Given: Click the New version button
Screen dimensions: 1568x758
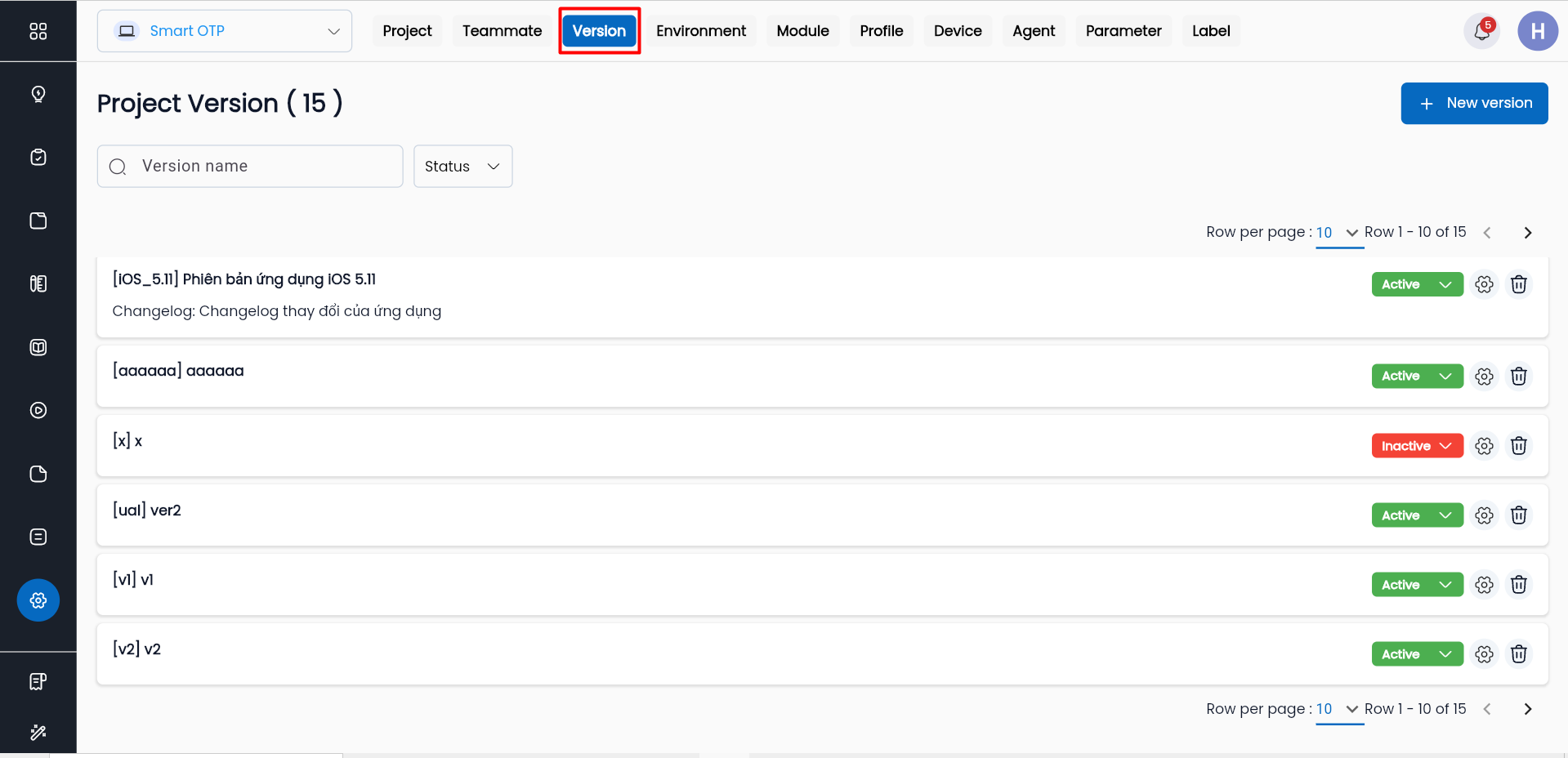Looking at the screenshot, I should (1473, 104).
